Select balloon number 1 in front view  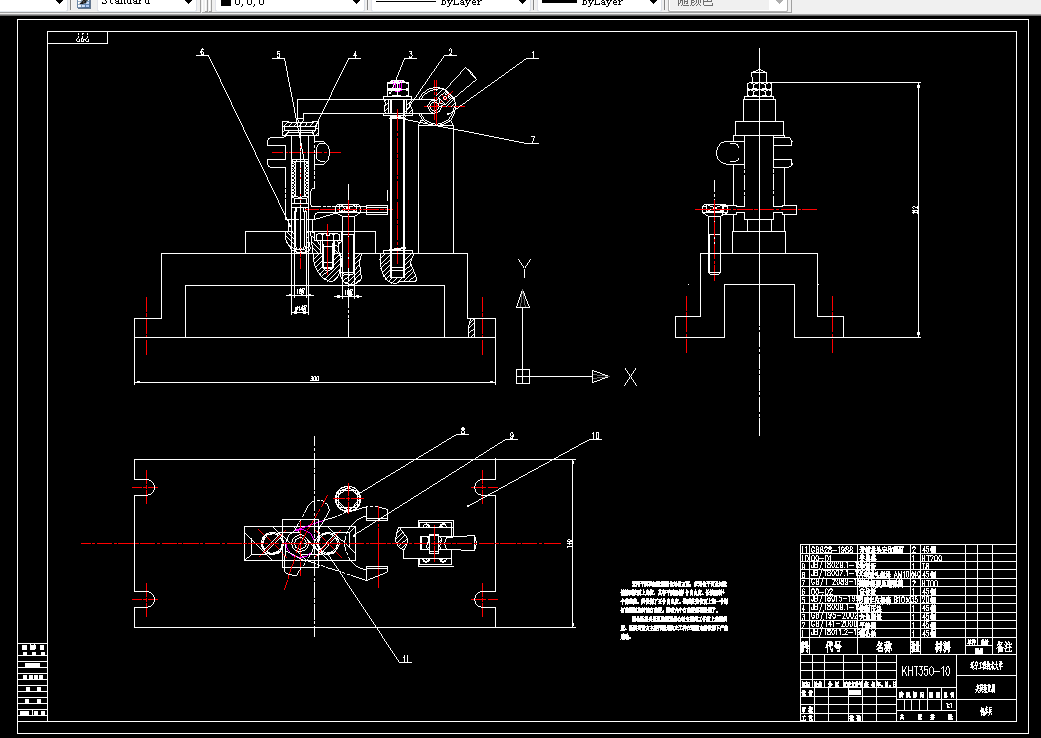[x=533, y=56]
